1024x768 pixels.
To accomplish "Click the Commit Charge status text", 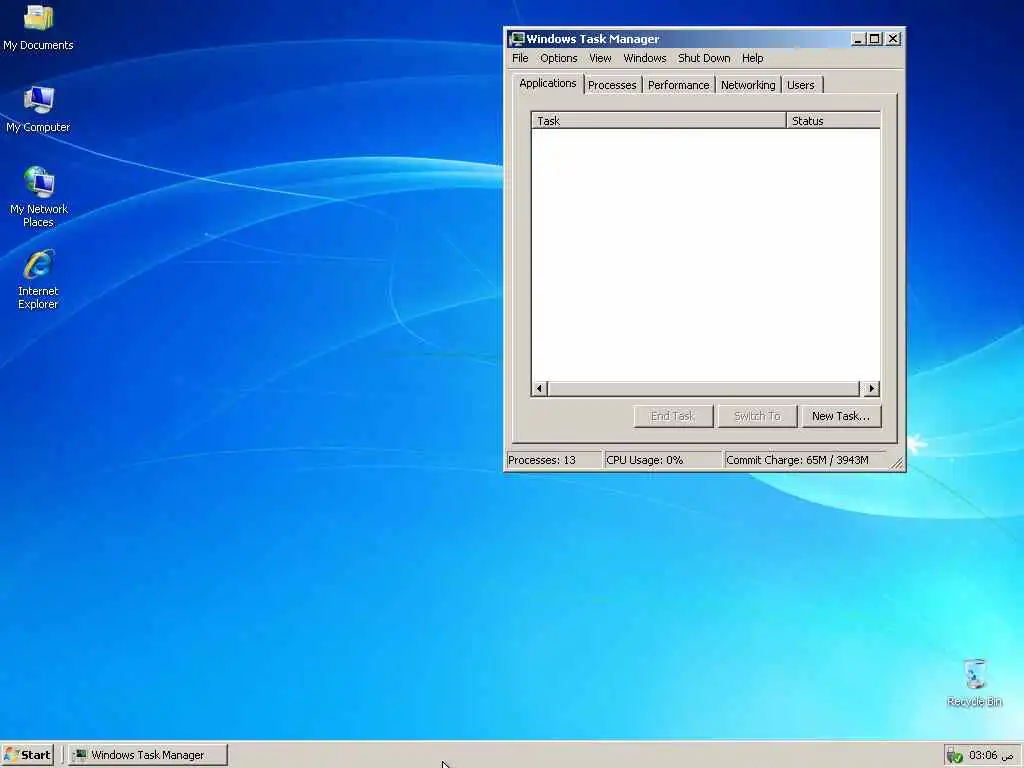I will click(797, 460).
